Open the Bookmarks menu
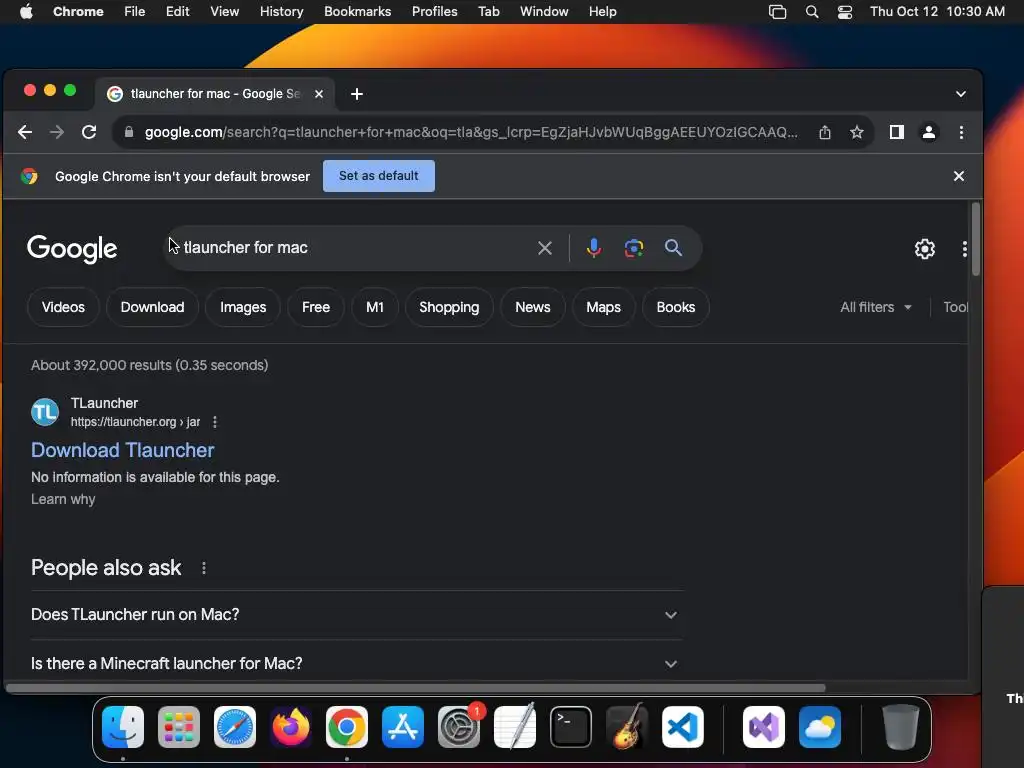1024x768 pixels. point(357,12)
